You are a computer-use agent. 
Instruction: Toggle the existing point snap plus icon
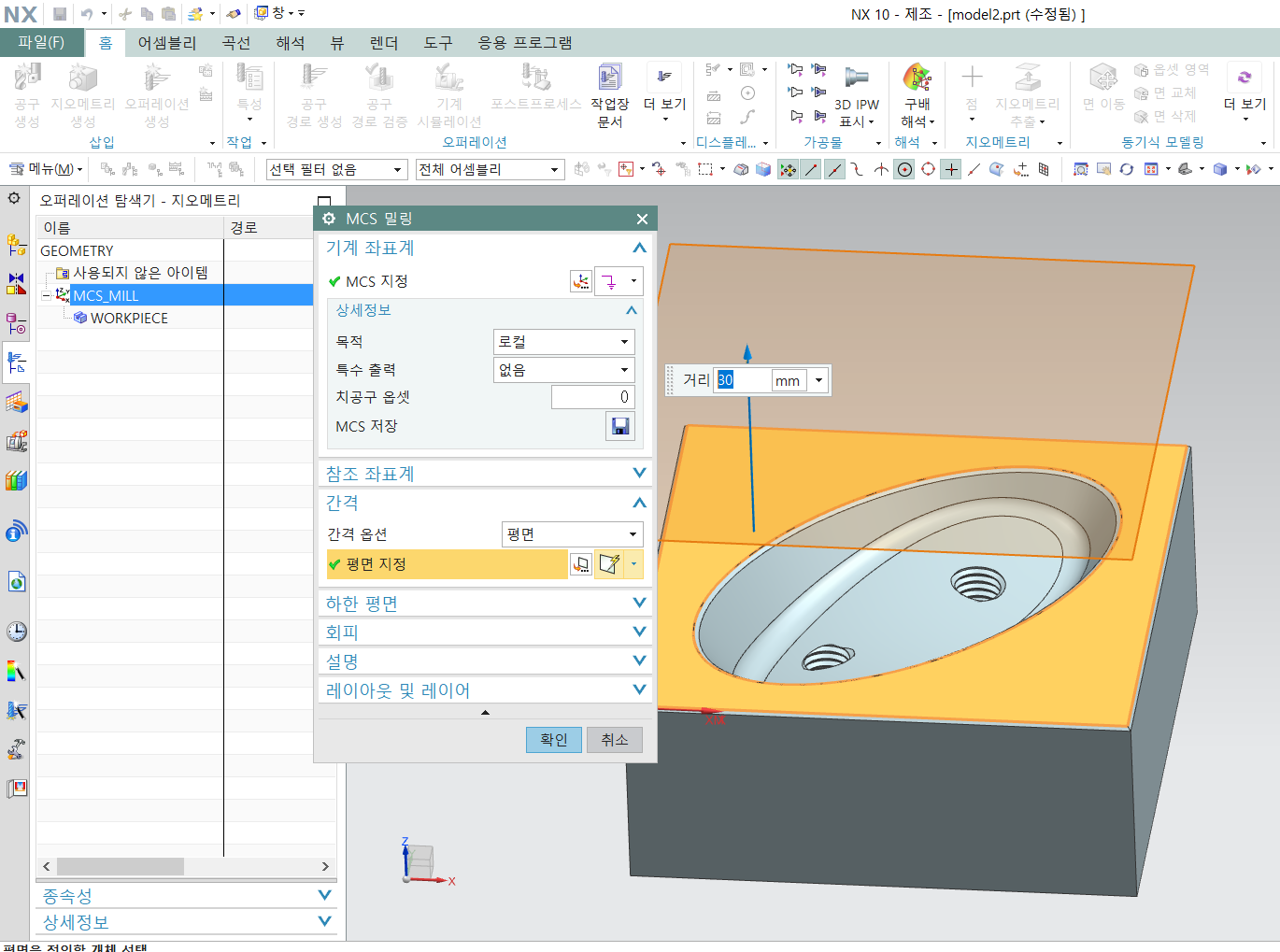951,169
